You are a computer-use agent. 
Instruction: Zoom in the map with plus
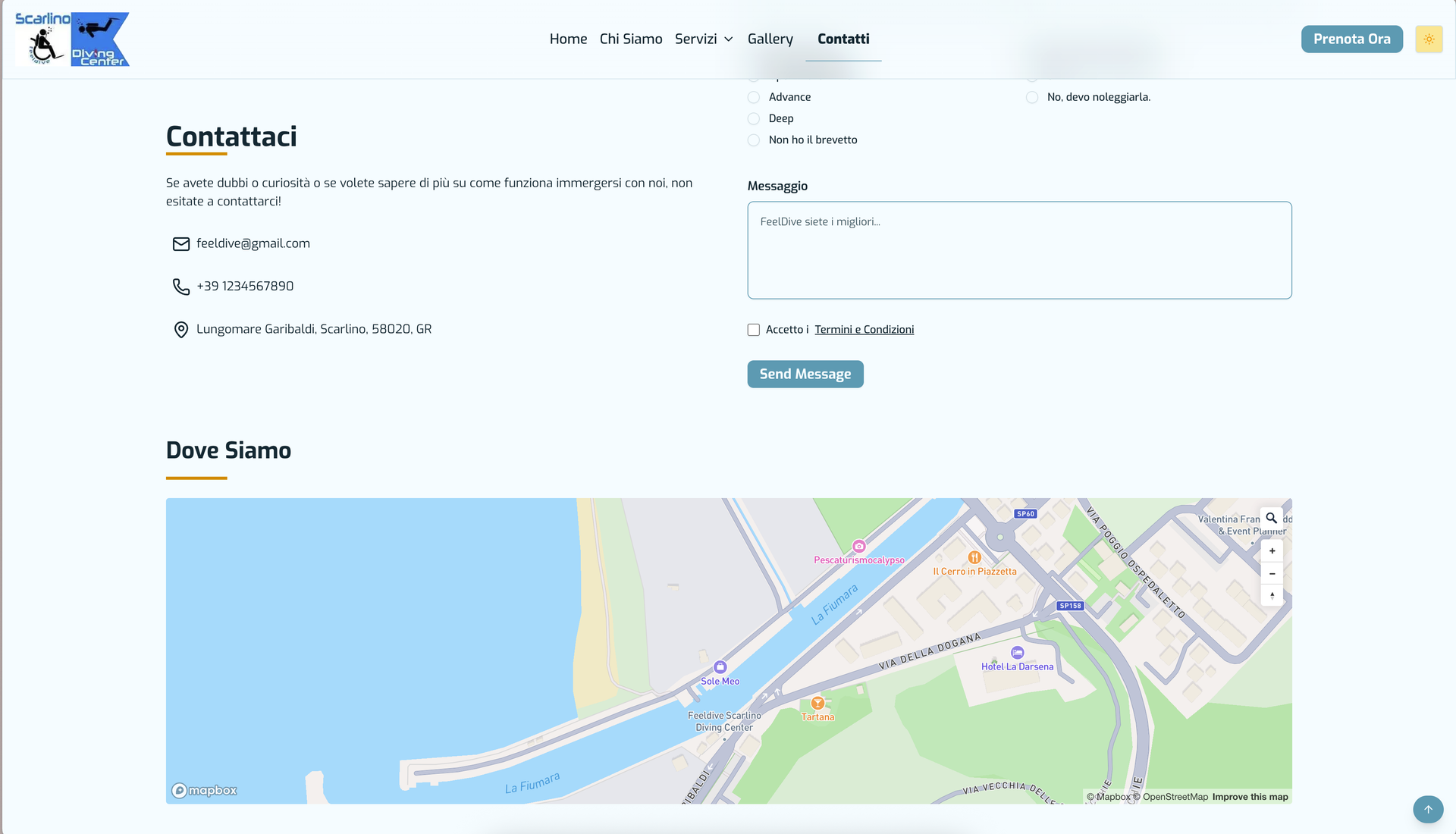click(1272, 551)
